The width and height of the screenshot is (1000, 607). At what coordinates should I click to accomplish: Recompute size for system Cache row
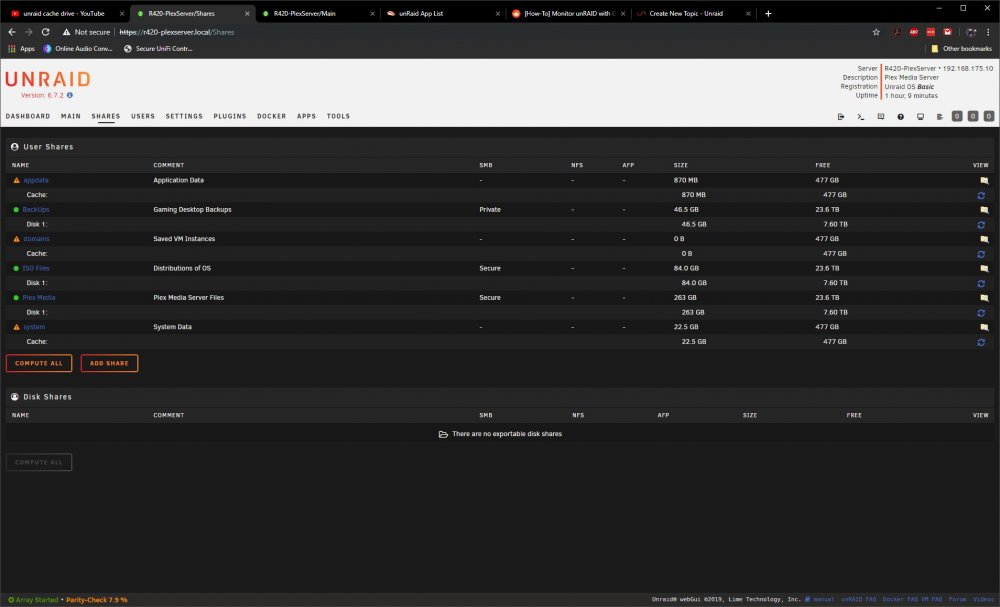(981, 342)
